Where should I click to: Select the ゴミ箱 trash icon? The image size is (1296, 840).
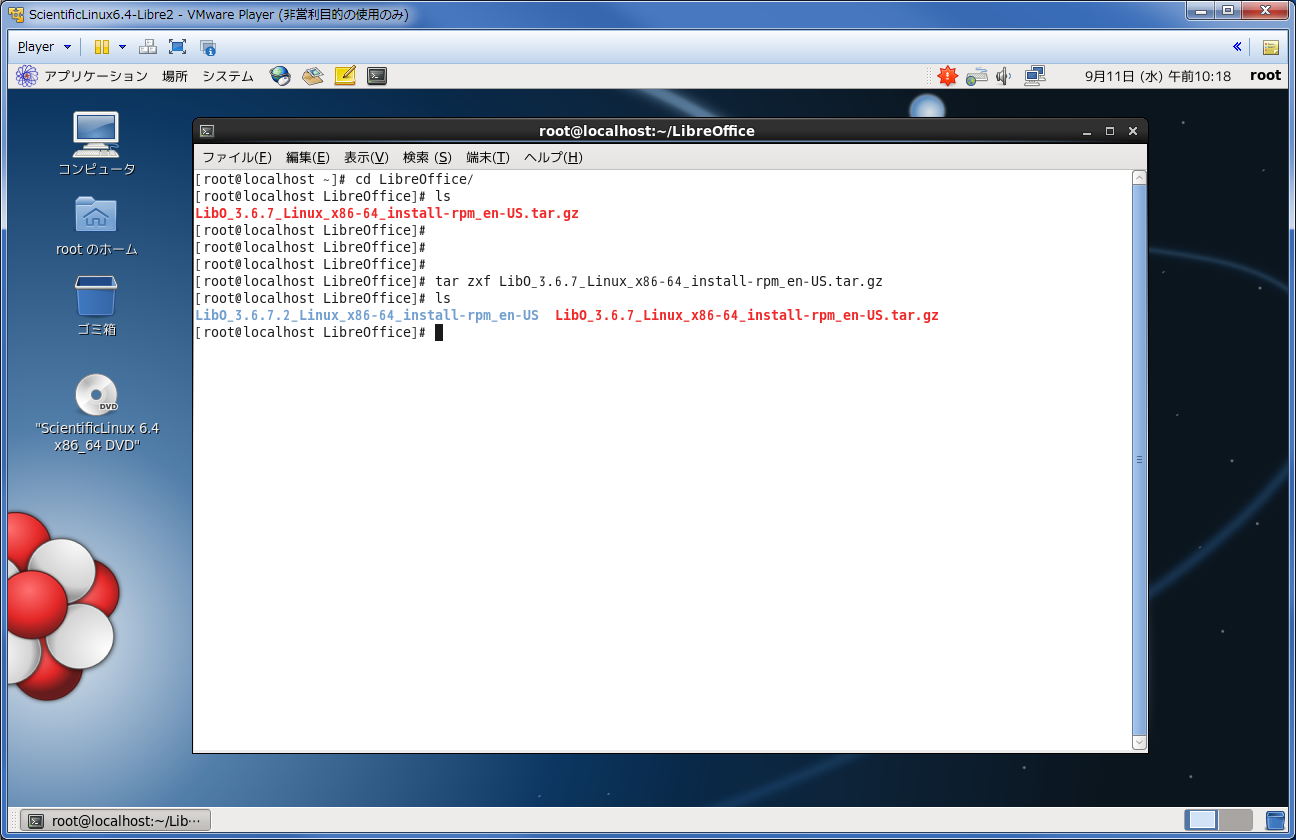[x=96, y=305]
